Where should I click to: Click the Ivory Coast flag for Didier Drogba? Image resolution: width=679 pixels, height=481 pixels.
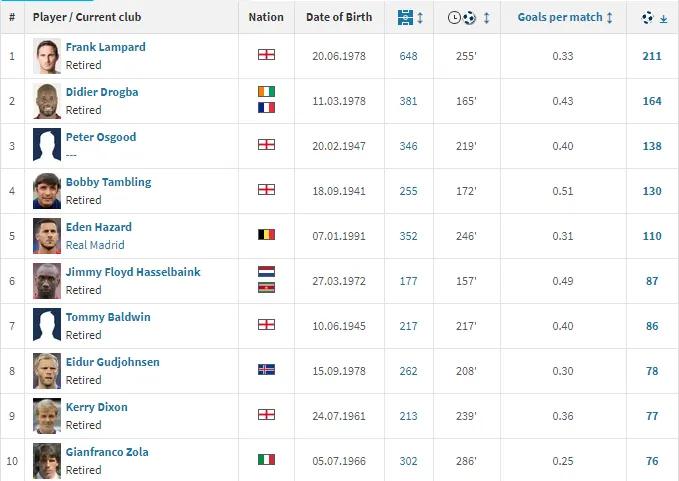(x=266, y=91)
